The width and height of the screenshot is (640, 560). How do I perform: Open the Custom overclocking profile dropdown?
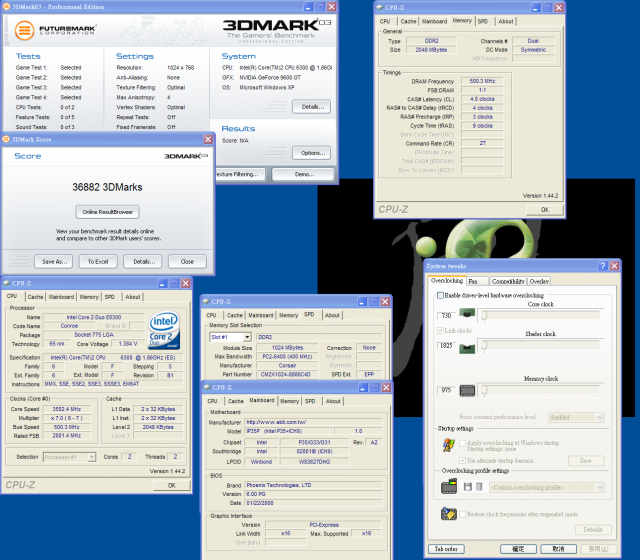[x=547, y=487]
